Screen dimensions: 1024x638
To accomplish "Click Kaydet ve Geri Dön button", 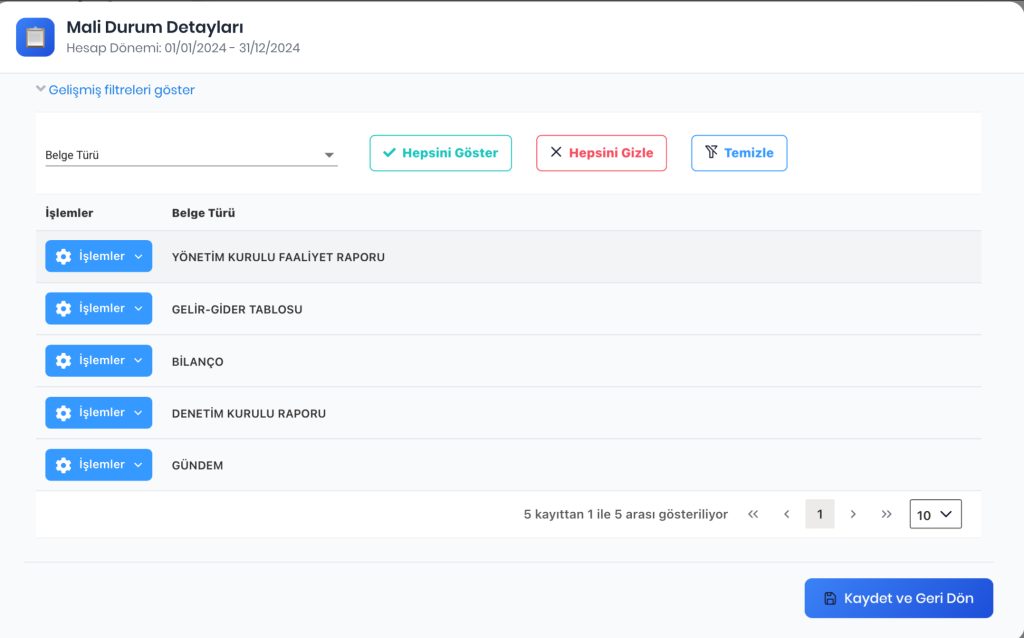I will 899,598.
